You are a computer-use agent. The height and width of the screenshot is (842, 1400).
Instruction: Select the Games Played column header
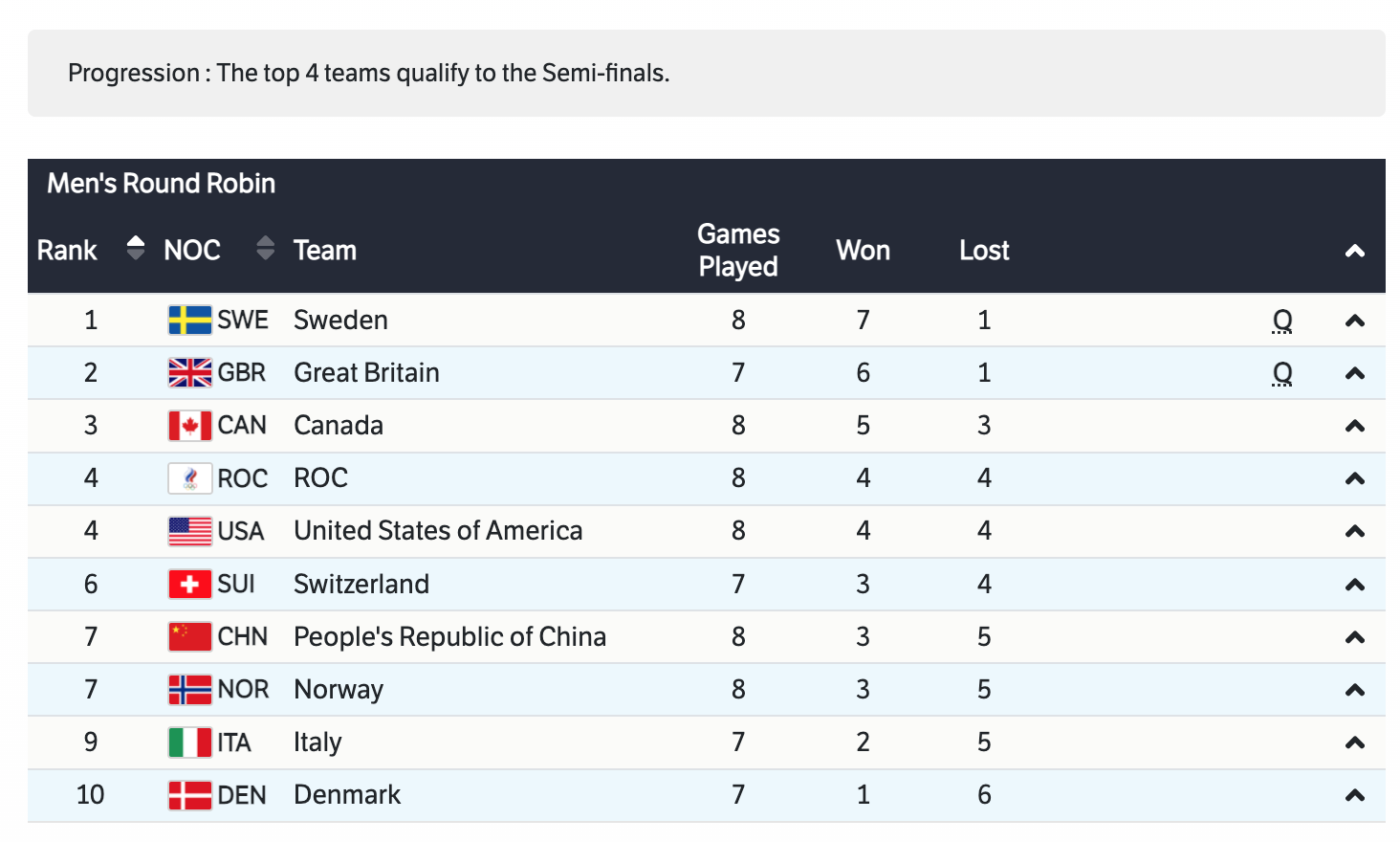coord(738,250)
